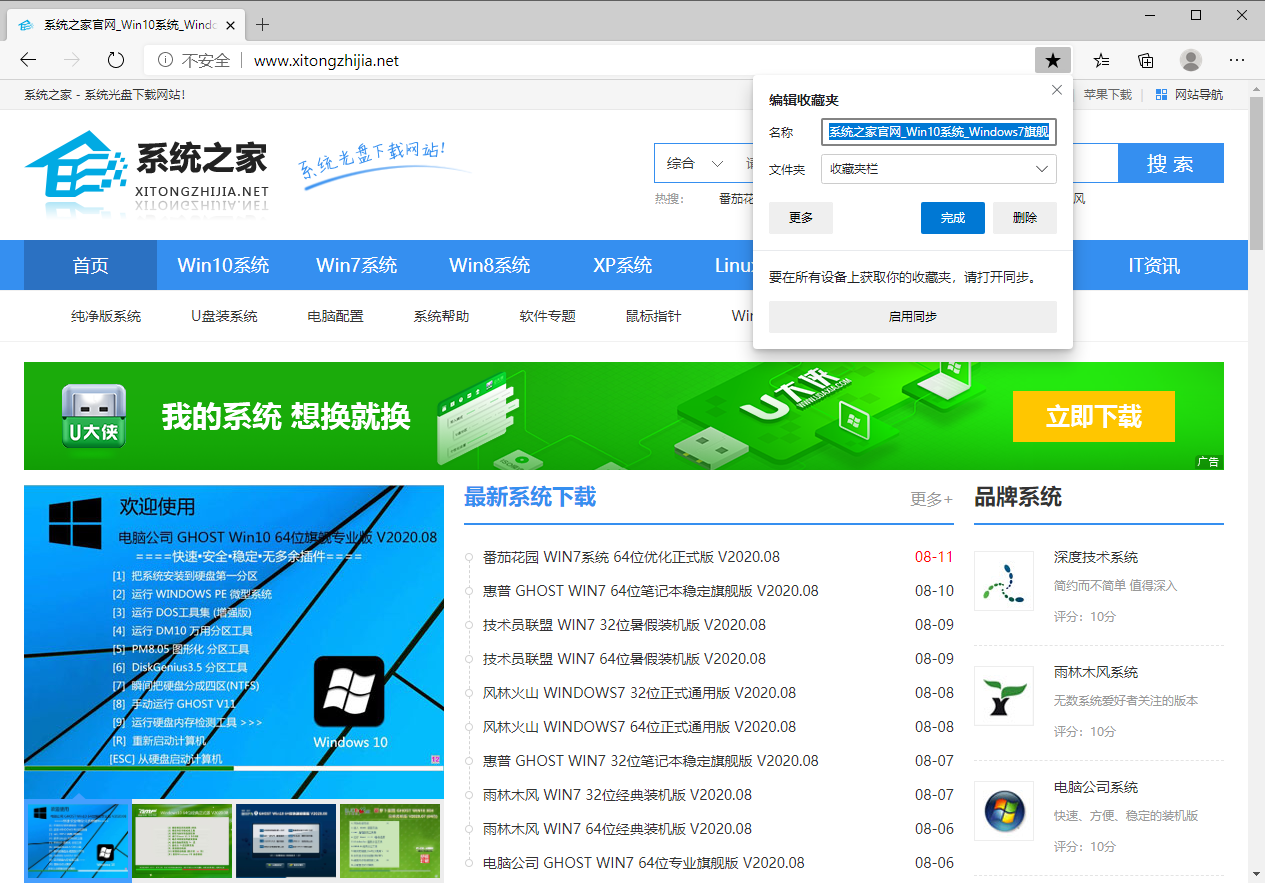Open the favorites list icon on the toolbar
This screenshot has height=883, width=1265.
tap(1100, 59)
